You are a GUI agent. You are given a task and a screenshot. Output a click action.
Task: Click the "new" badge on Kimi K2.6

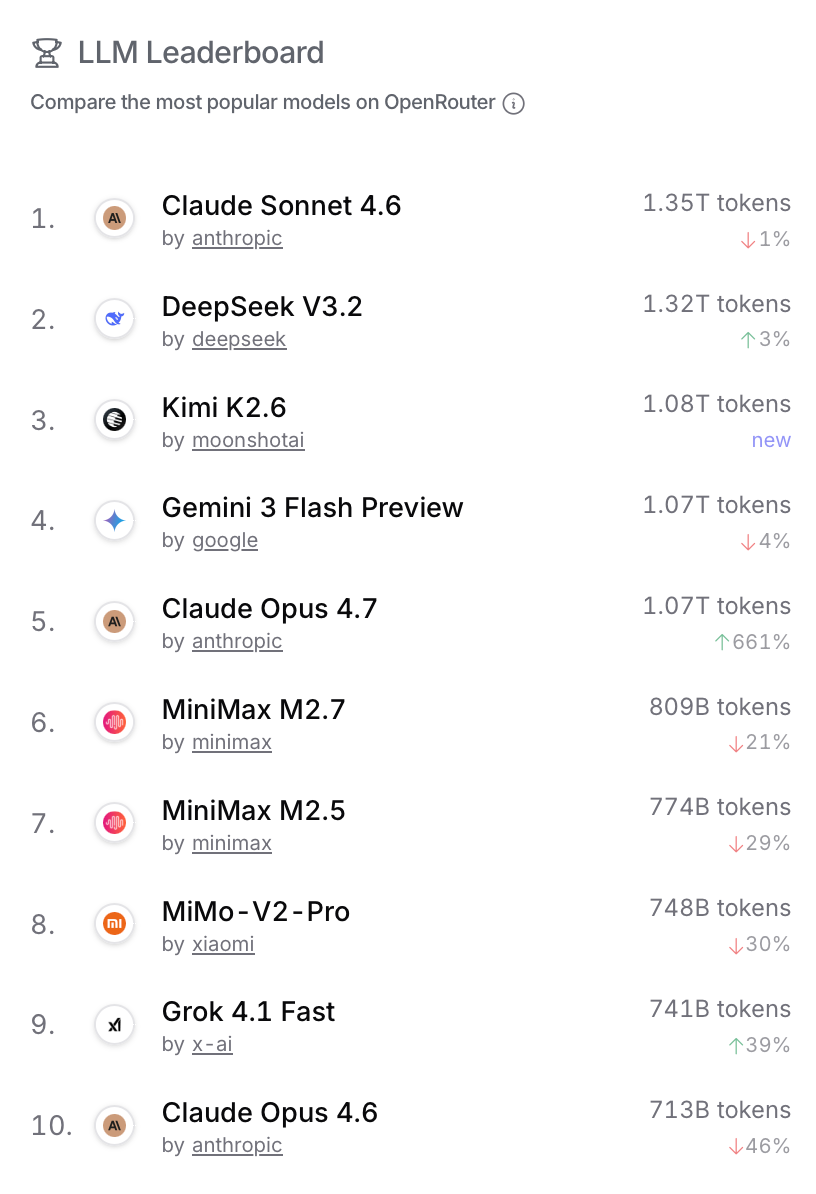pyautogui.click(x=771, y=440)
